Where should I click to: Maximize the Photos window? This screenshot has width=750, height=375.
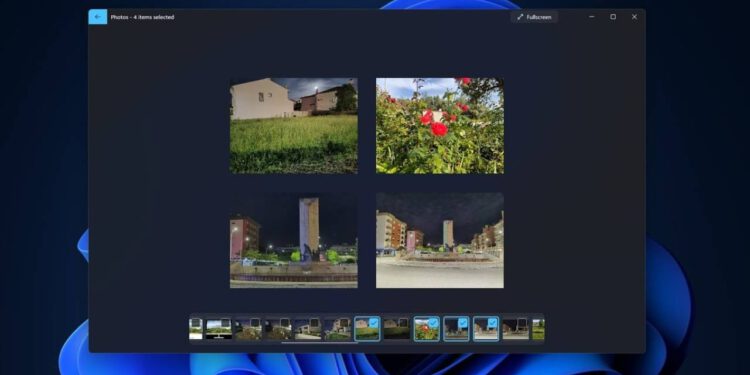coord(613,17)
